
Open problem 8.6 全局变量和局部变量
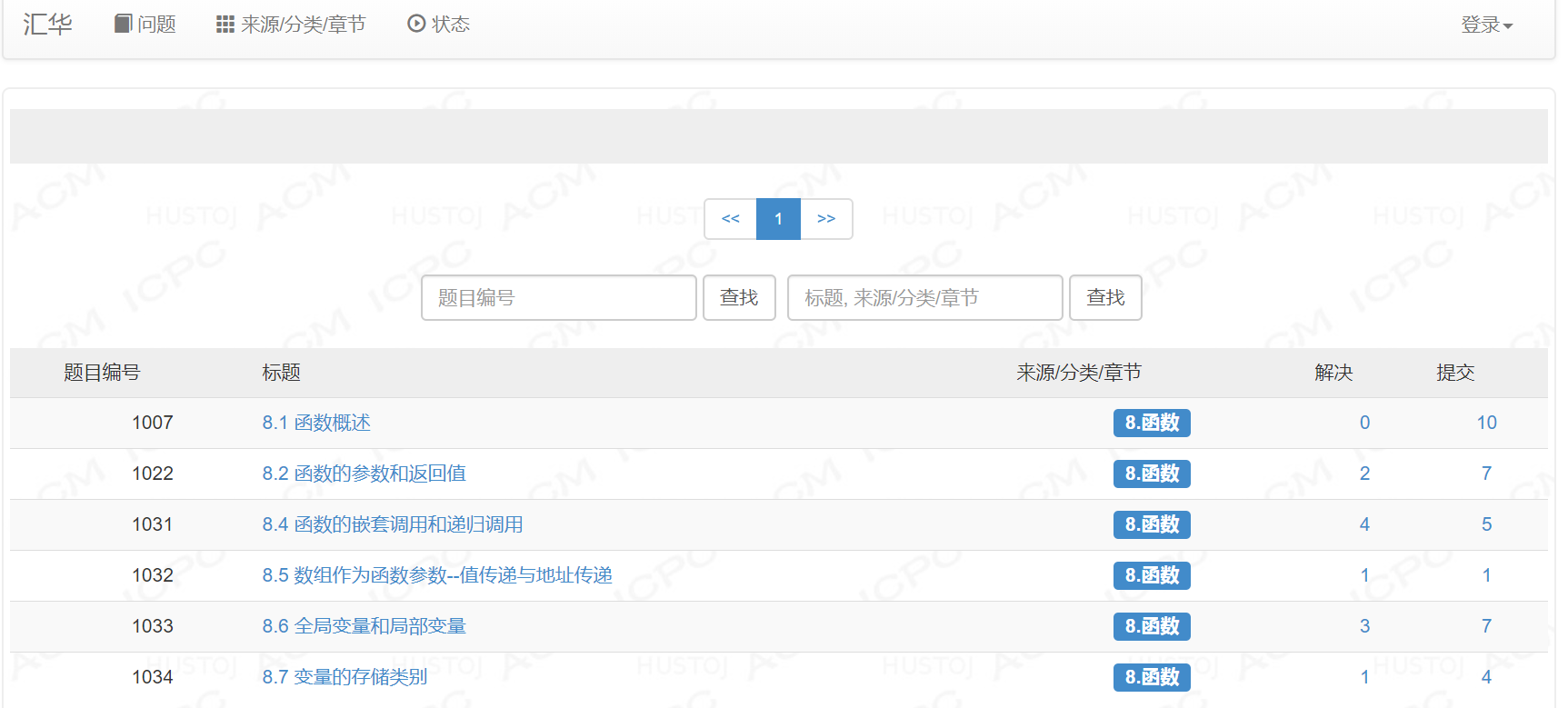pyautogui.click(x=364, y=626)
